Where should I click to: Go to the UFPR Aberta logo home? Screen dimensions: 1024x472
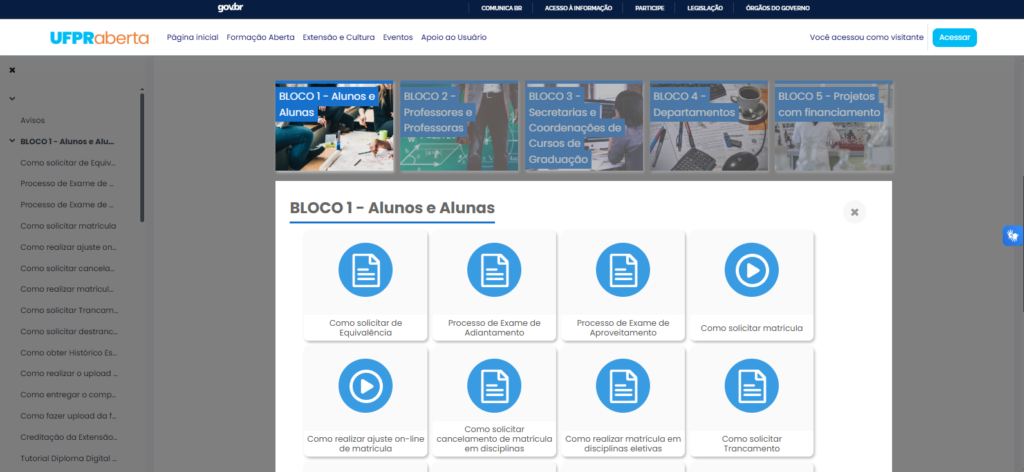[100, 38]
